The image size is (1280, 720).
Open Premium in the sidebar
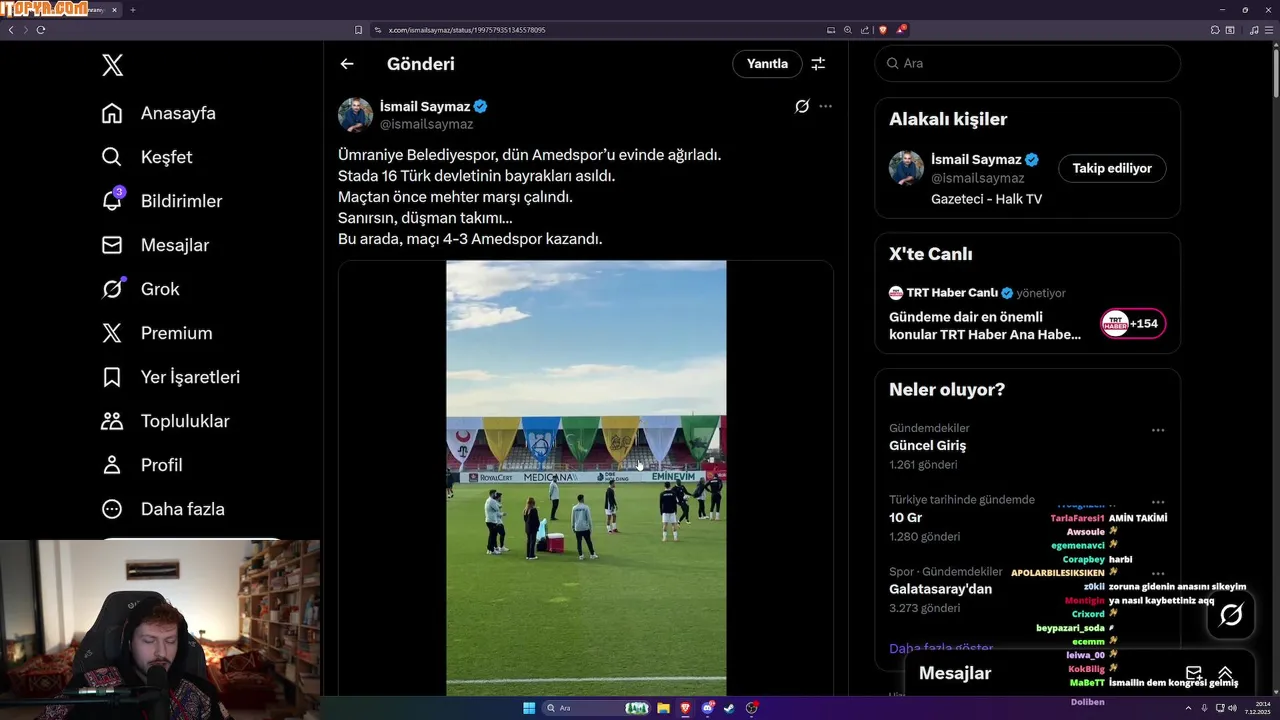point(157,333)
